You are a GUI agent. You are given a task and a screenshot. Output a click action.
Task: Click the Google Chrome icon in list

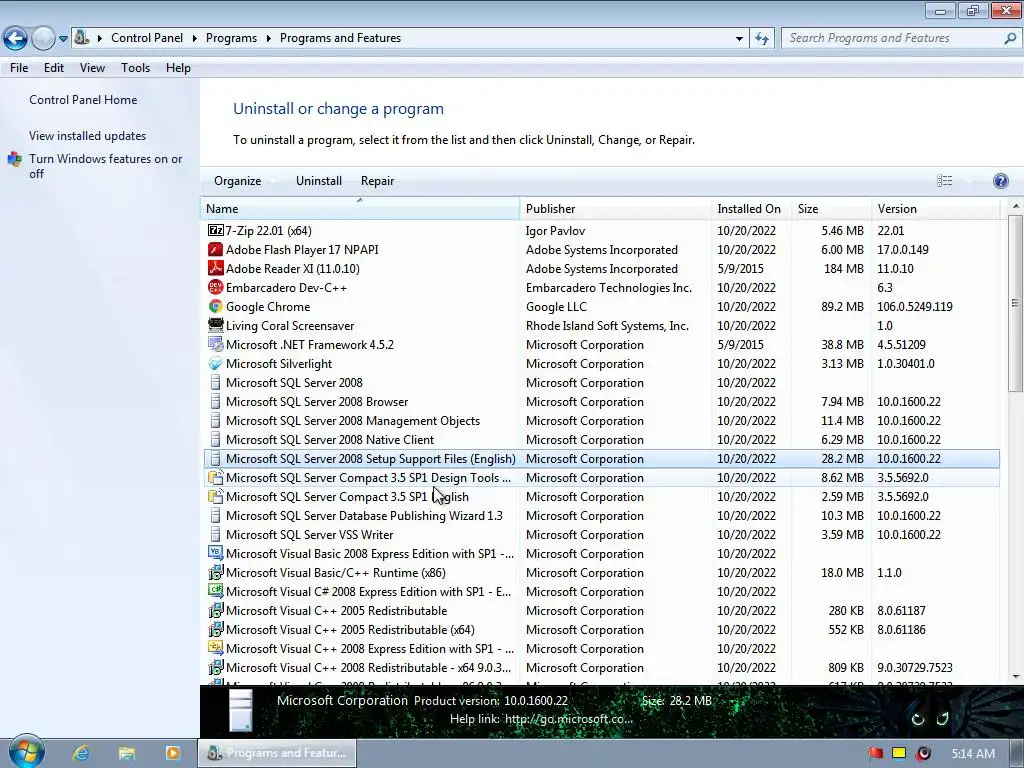[x=216, y=306]
